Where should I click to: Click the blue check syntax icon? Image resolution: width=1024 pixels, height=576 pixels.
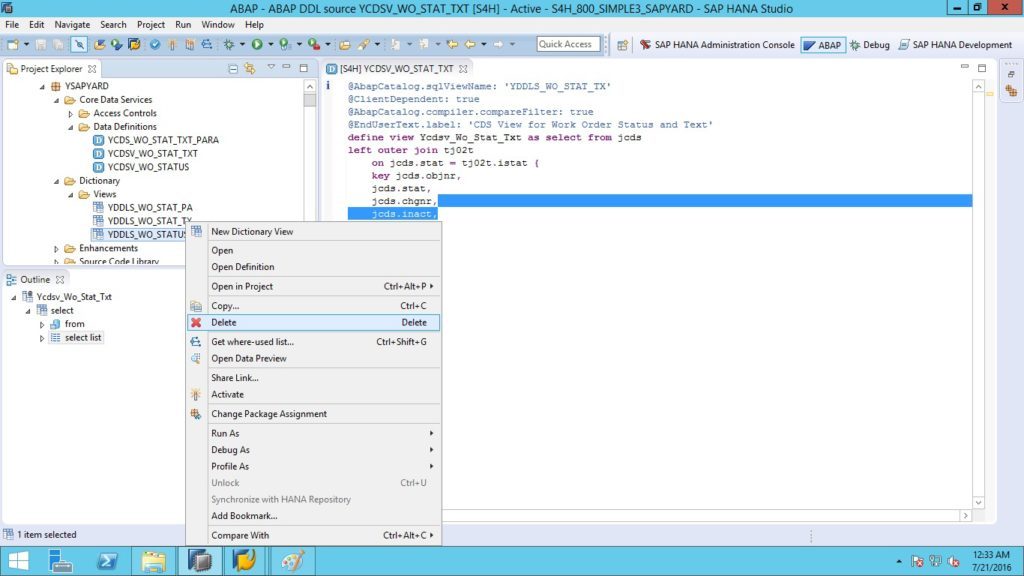click(x=155, y=44)
